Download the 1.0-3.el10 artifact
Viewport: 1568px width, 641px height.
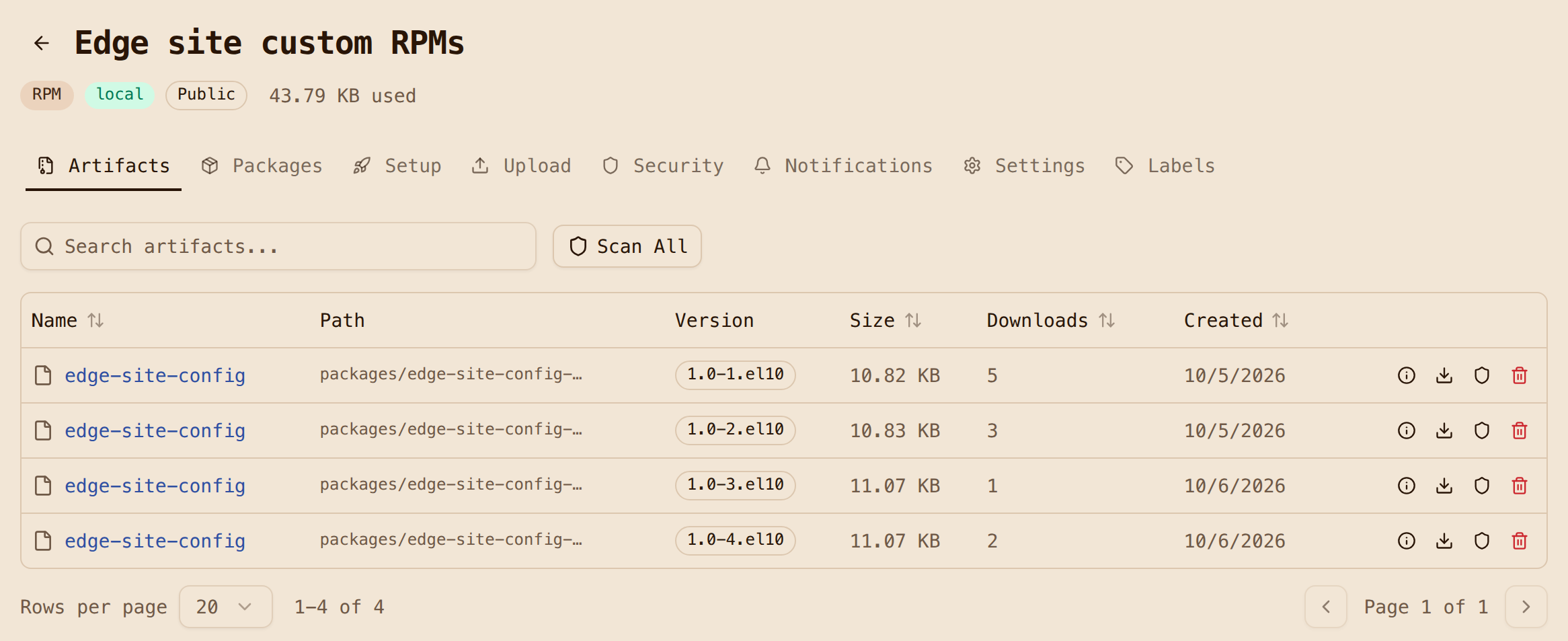(1444, 486)
